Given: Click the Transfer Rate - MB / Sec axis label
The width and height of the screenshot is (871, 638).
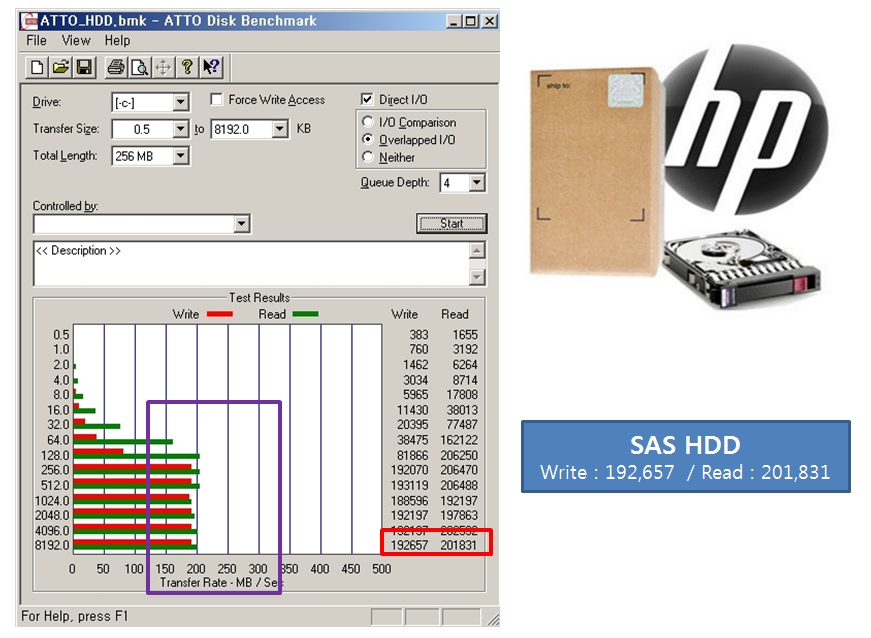Looking at the screenshot, I should tap(221, 582).
